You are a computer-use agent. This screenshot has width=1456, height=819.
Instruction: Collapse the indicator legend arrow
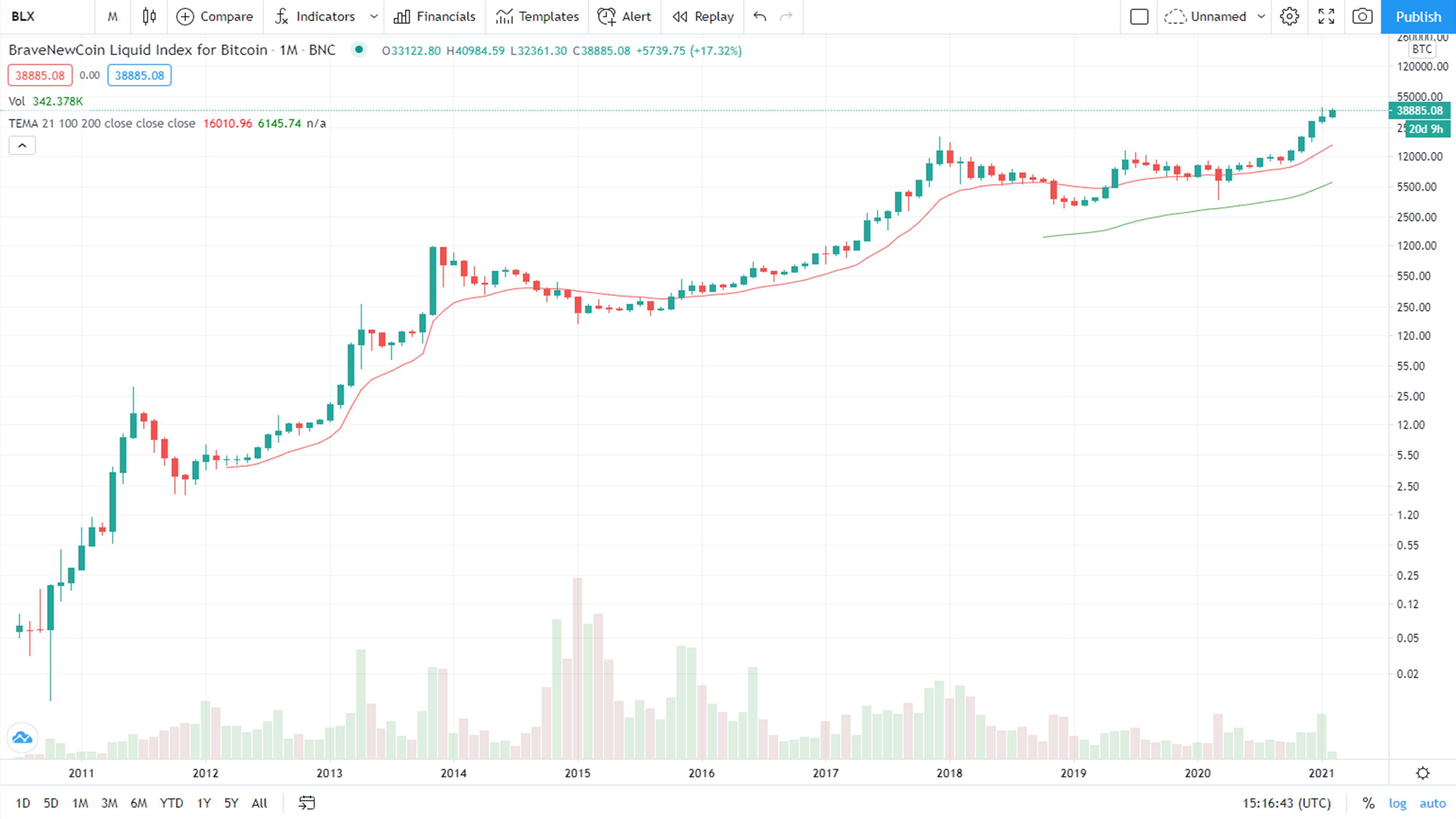click(x=22, y=146)
